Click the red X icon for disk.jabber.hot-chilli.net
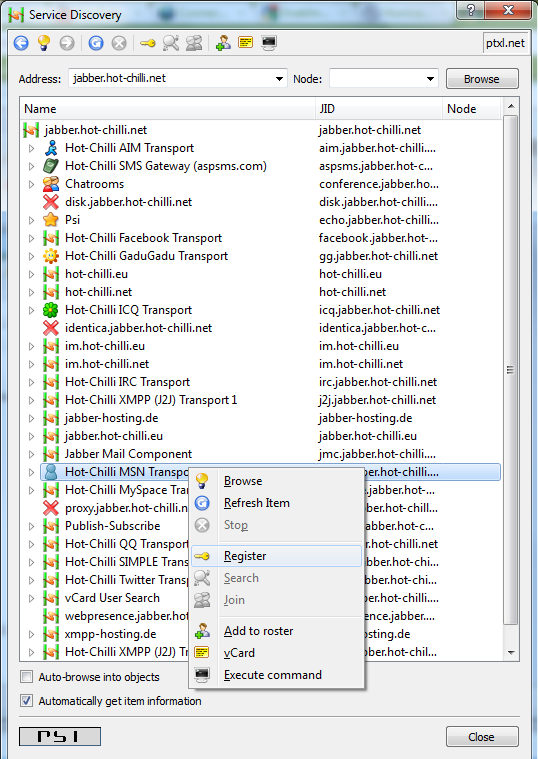Viewport: 538px width, 759px height. [x=51, y=202]
